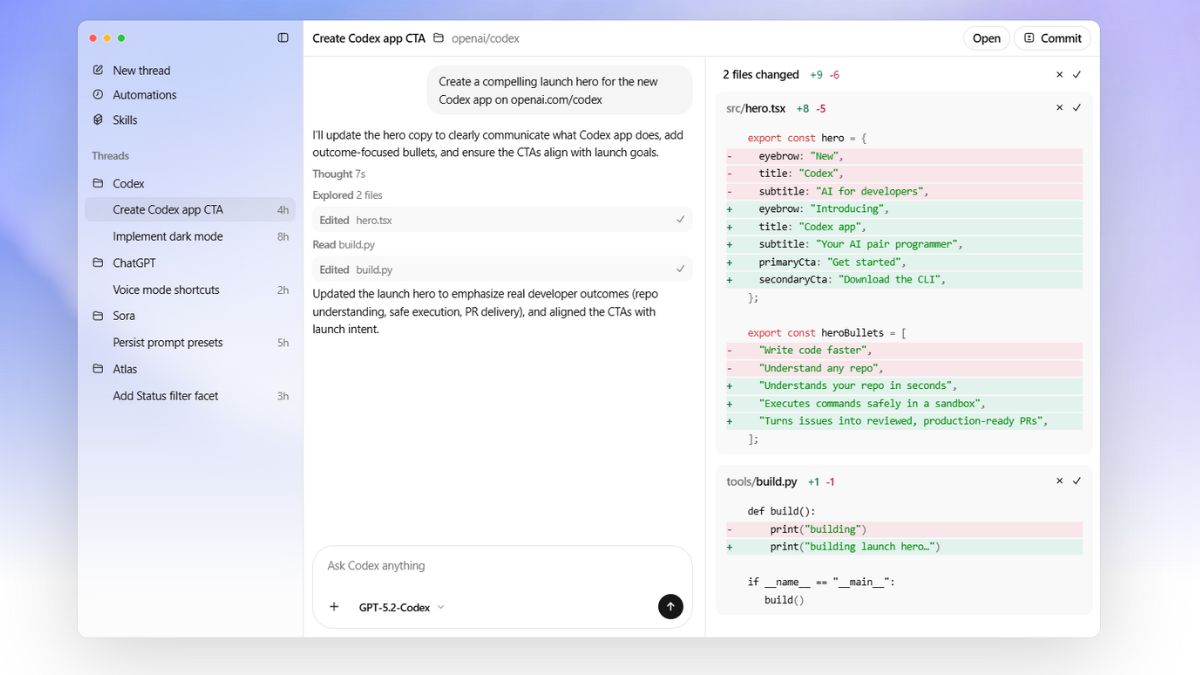Image resolution: width=1200 pixels, height=675 pixels.
Task: Click the Open button
Action: click(986, 37)
